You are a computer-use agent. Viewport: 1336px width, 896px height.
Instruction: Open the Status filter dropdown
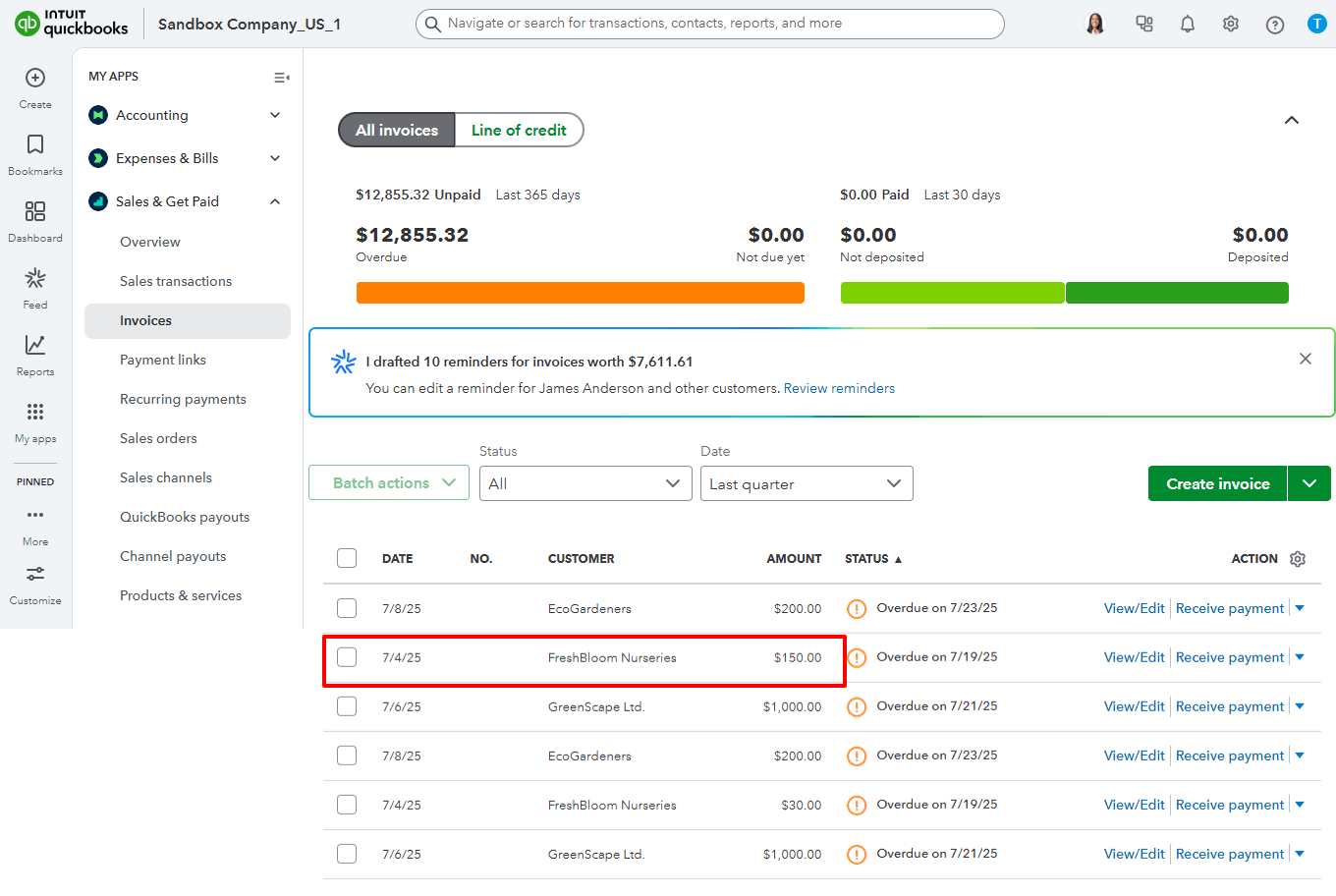point(585,483)
